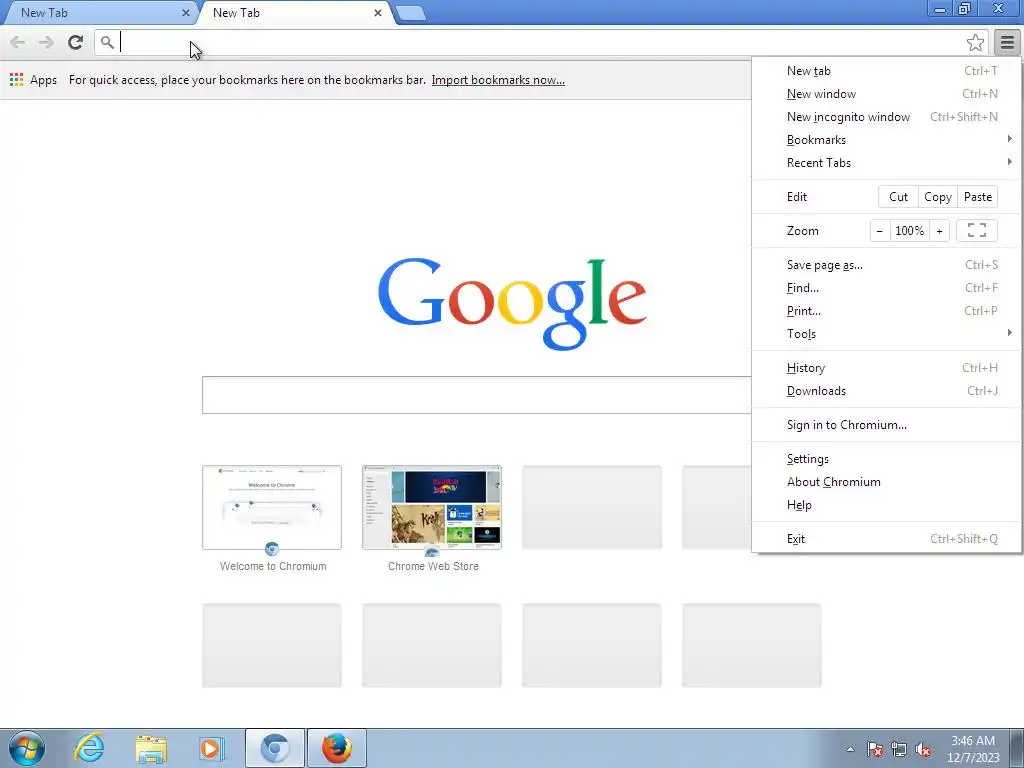Screen dimensions: 1024x768
Task: Focus the address bar
Action: pos(540,42)
